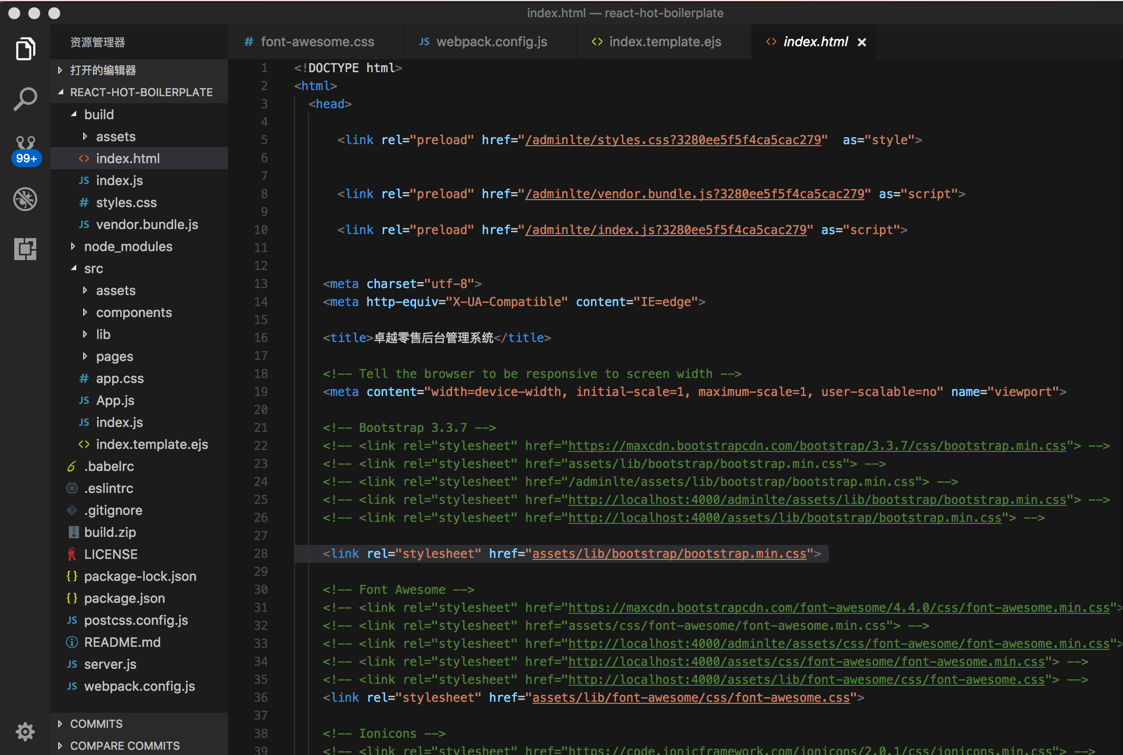Open the Explorer view in activity bar
This screenshot has height=755, width=1123.
click(x=25, y=48)
